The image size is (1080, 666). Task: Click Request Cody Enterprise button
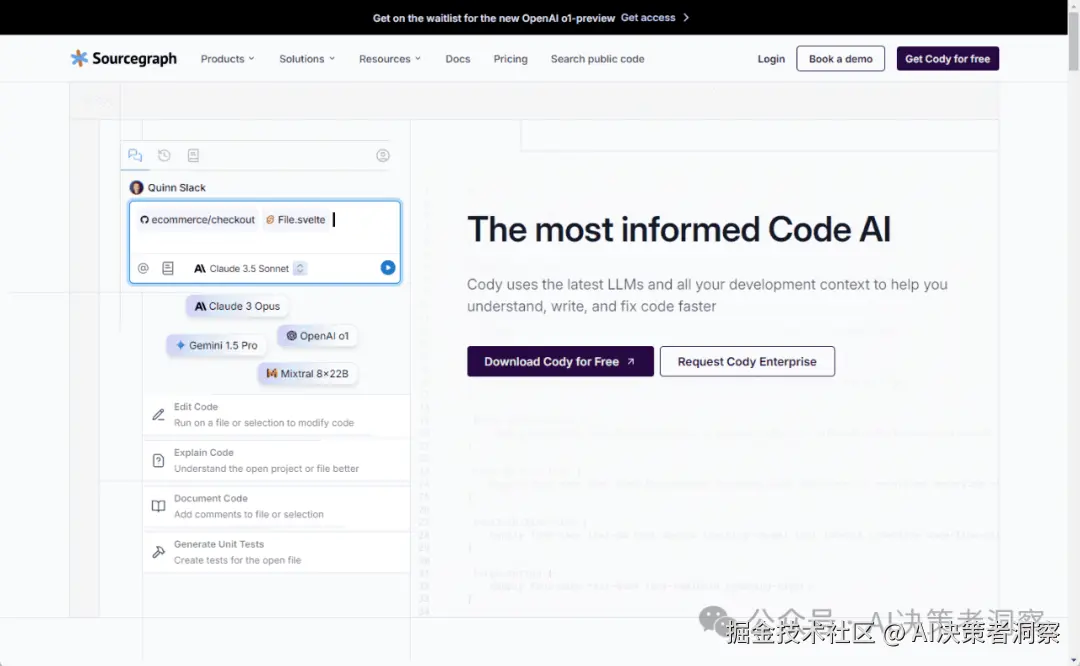tap(747, 362)
